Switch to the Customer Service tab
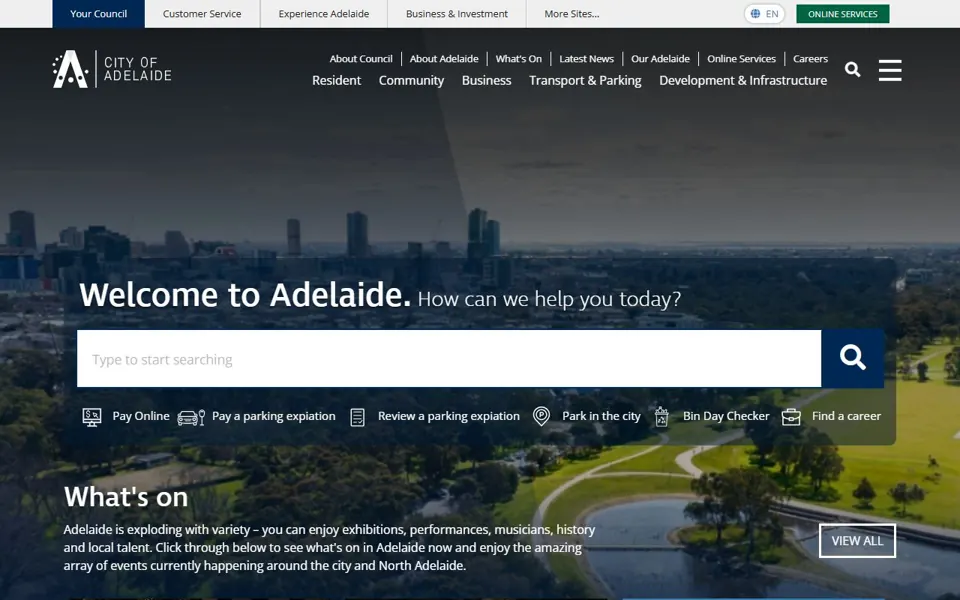Screen dimensions: 960x600 pos(202,13)
